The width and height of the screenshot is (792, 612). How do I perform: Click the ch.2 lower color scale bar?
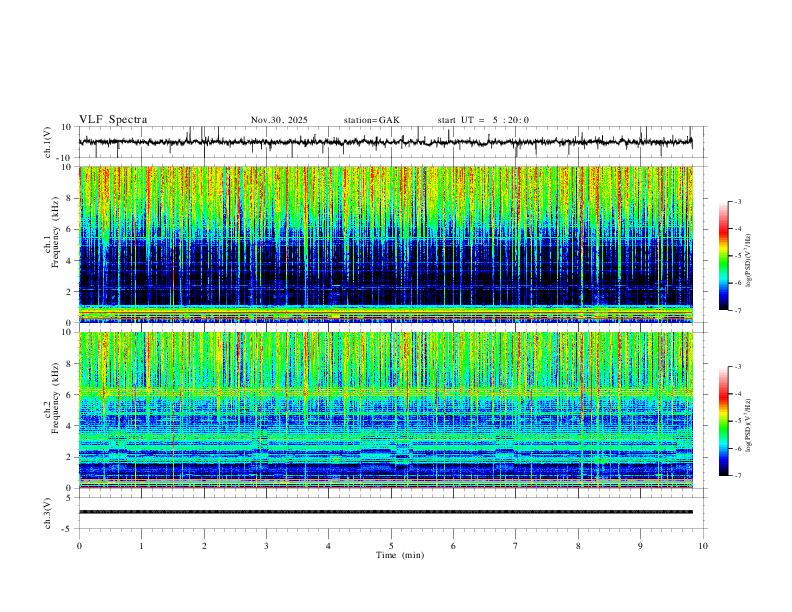[723, 421]
